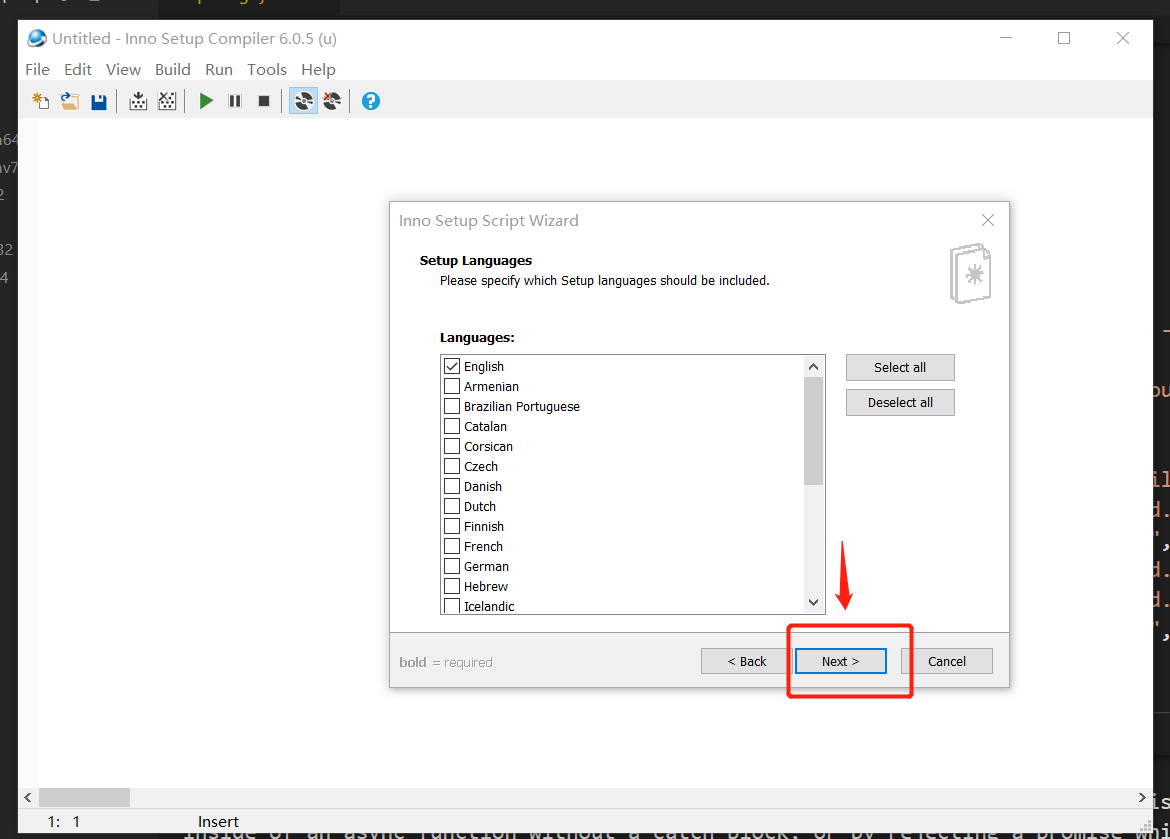Uncheck the English language checkbox

point(451,367)
